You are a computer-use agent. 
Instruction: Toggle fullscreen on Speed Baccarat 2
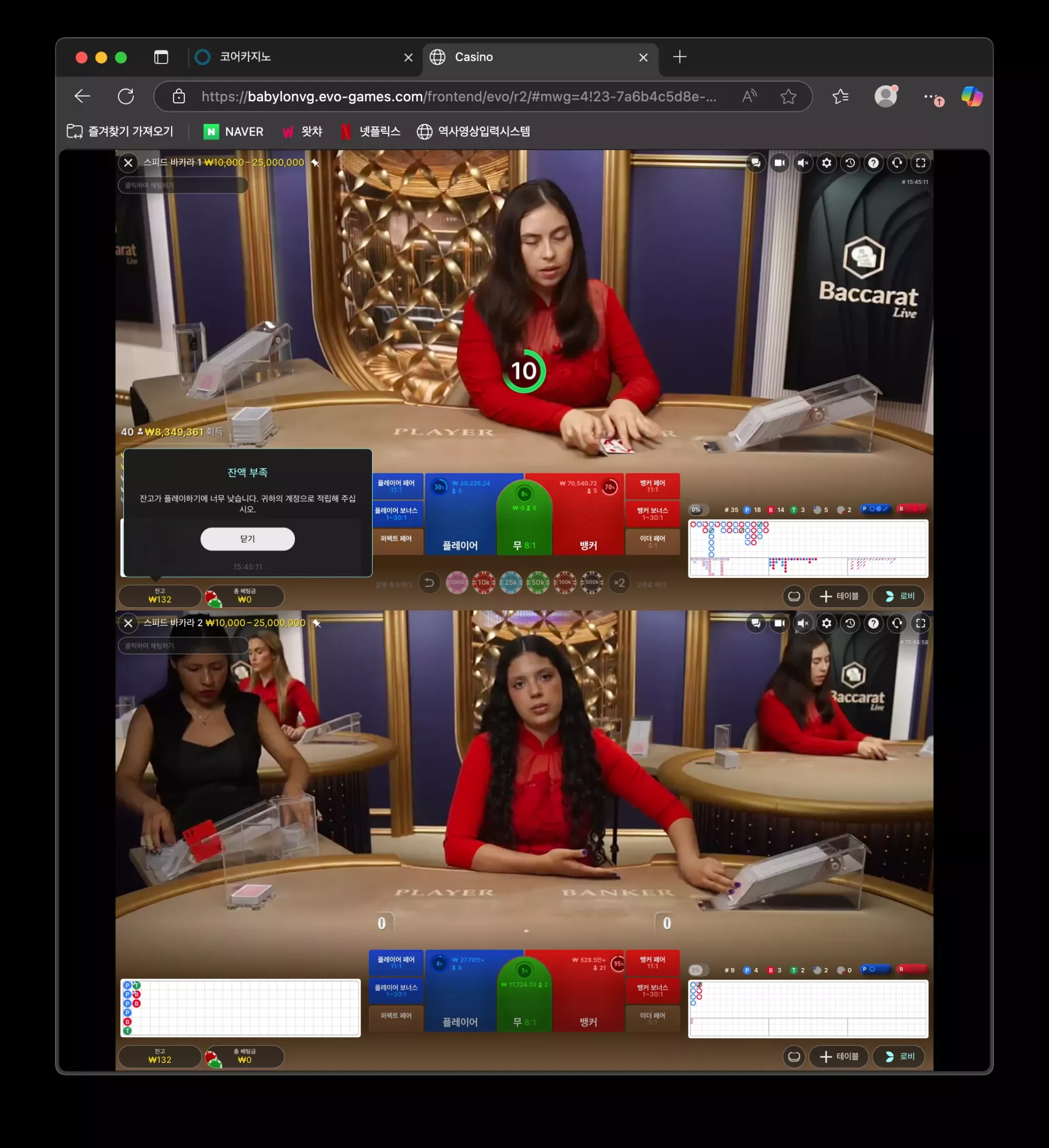pyautogui.click(x=920, y=623)
